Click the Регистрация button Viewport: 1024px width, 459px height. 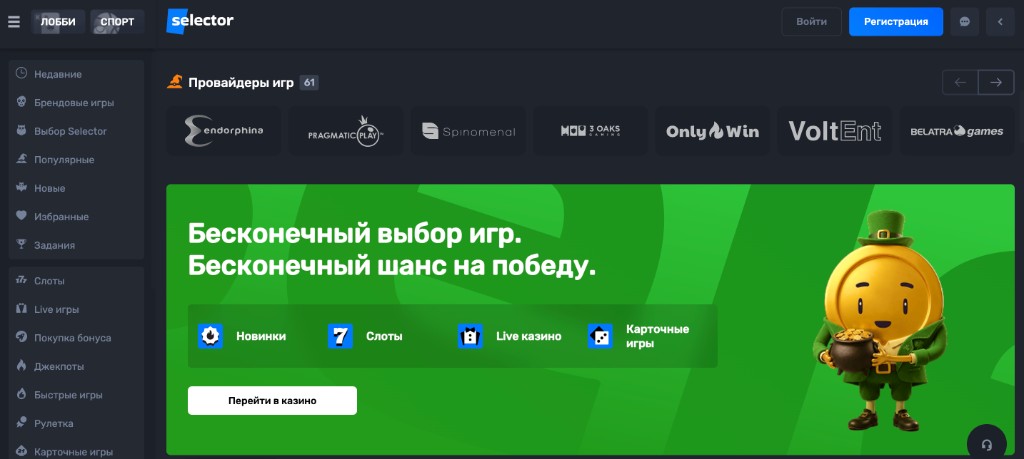click(895, 22)
